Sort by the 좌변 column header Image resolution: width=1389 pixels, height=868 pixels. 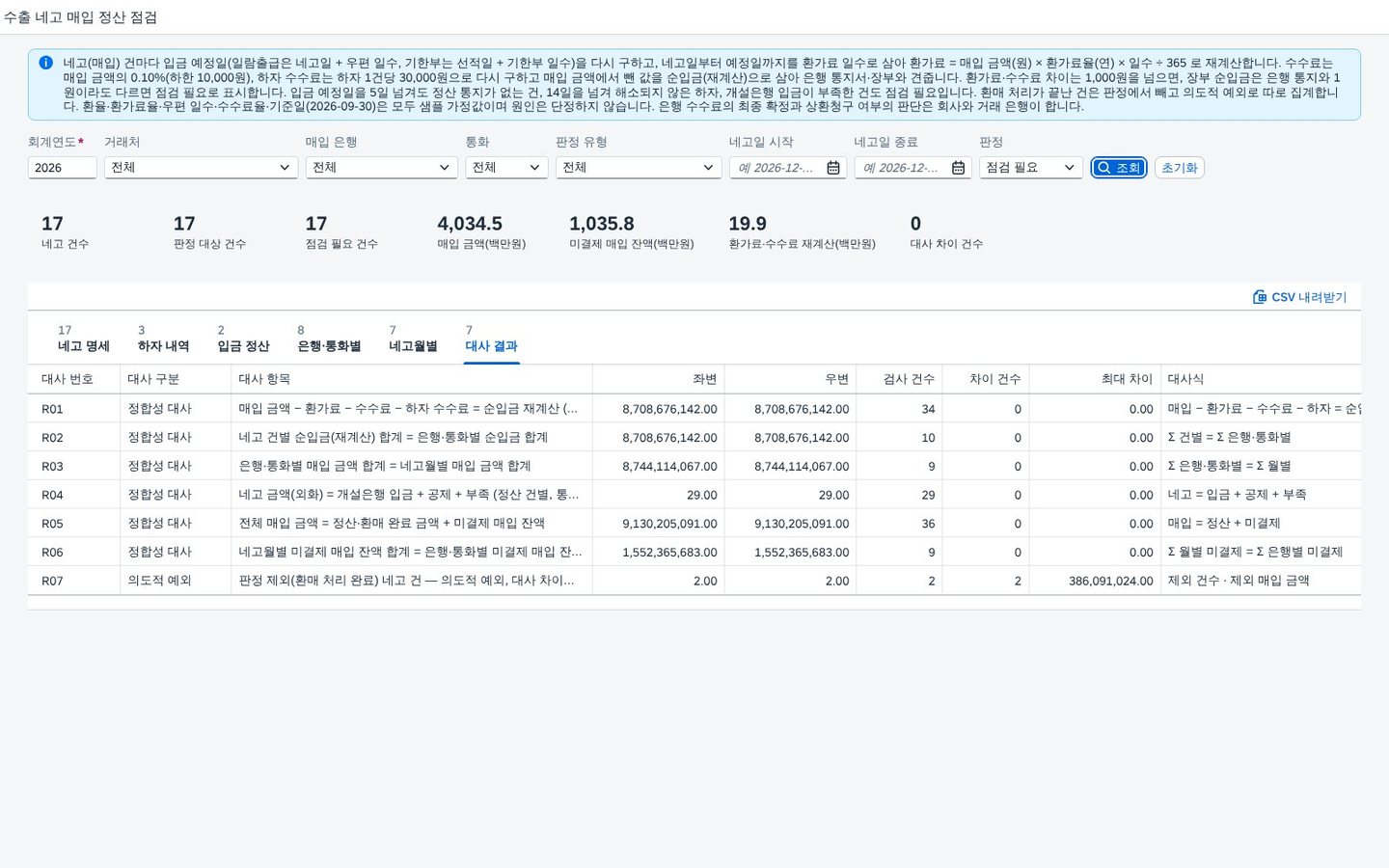click(658, 379)
